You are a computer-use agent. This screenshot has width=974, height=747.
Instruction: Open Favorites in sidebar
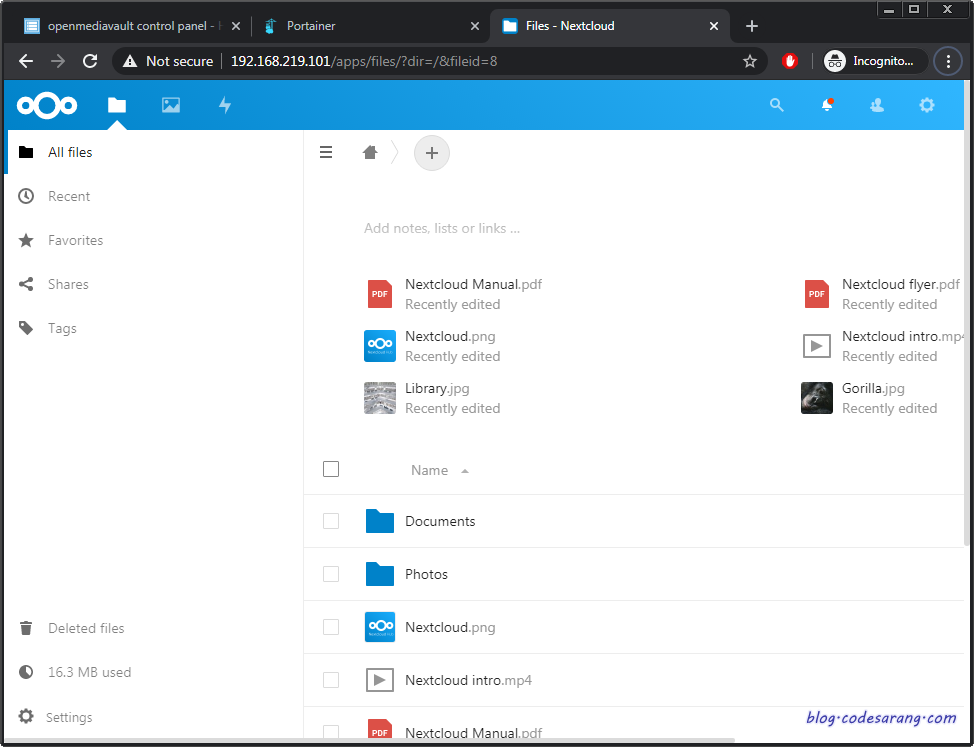(154, 240)
